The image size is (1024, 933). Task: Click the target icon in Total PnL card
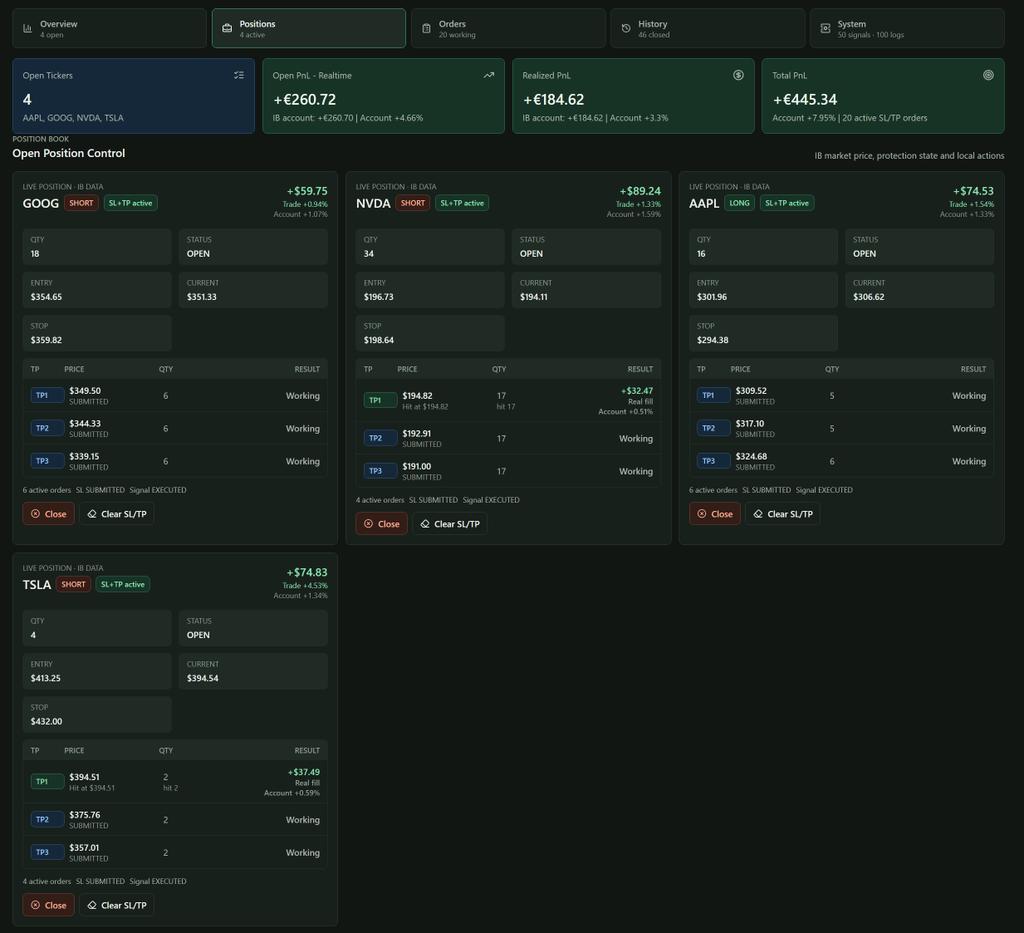988,75
